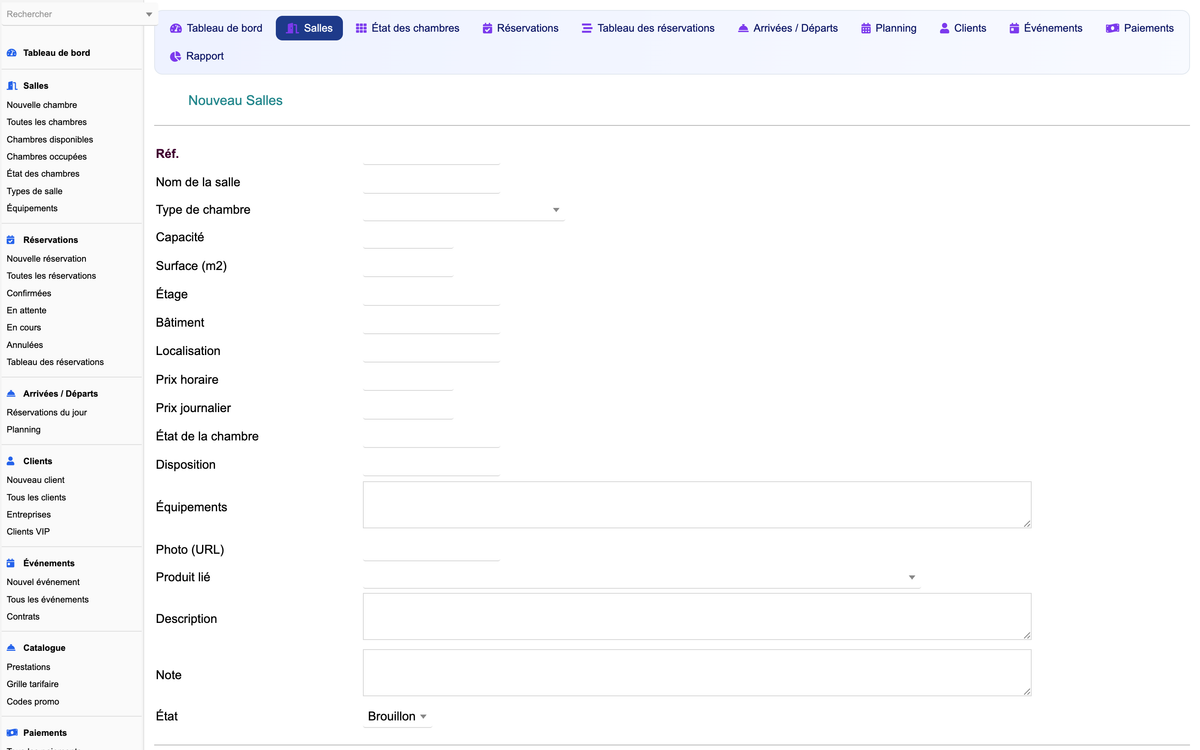Click the Tableau des réservations list icon

pyautogui.click(x=587, y=28)
